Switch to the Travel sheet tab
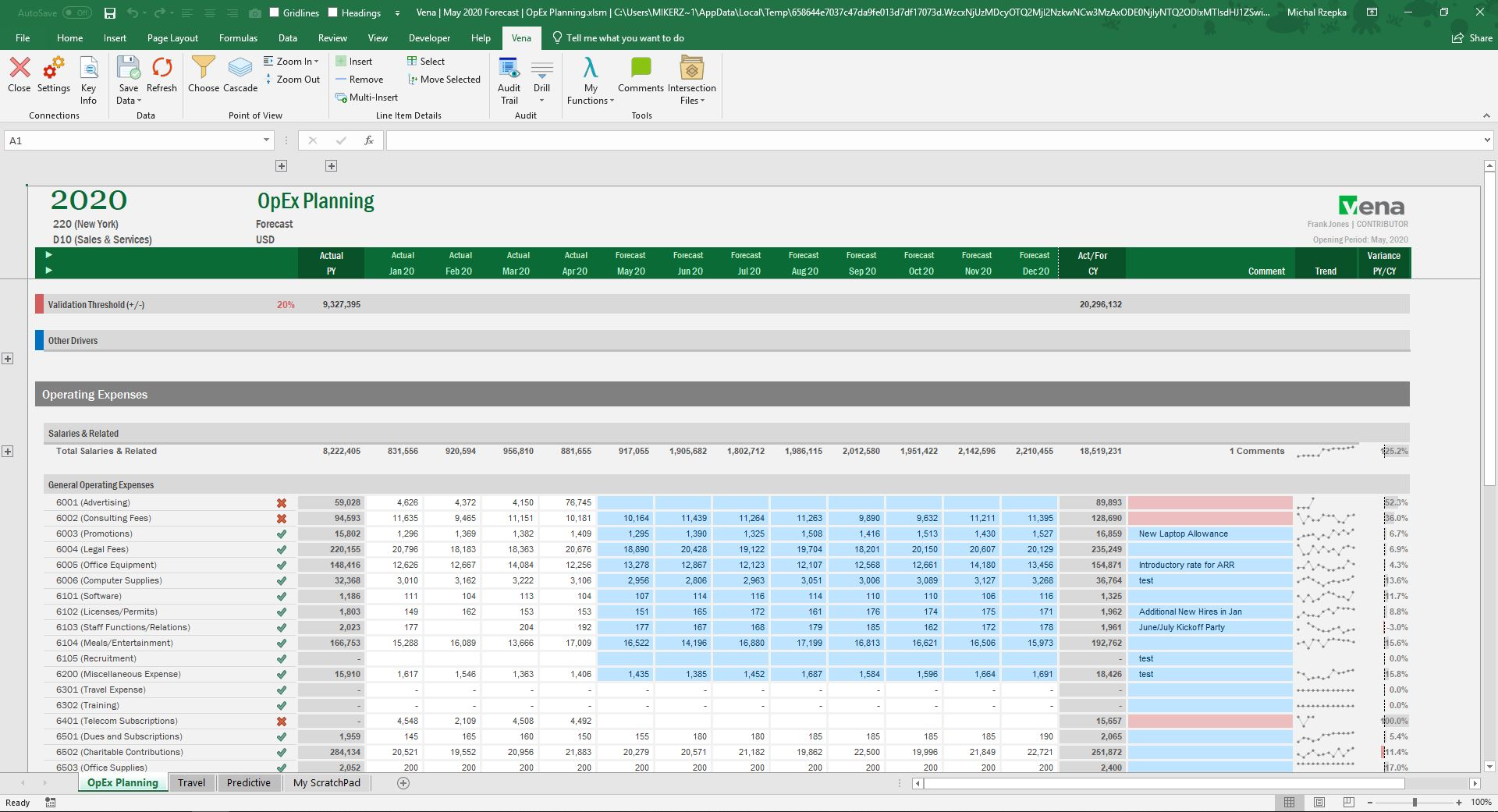Image resolution: width=1498 pixels, height=812 pixels. click(191, 783)
